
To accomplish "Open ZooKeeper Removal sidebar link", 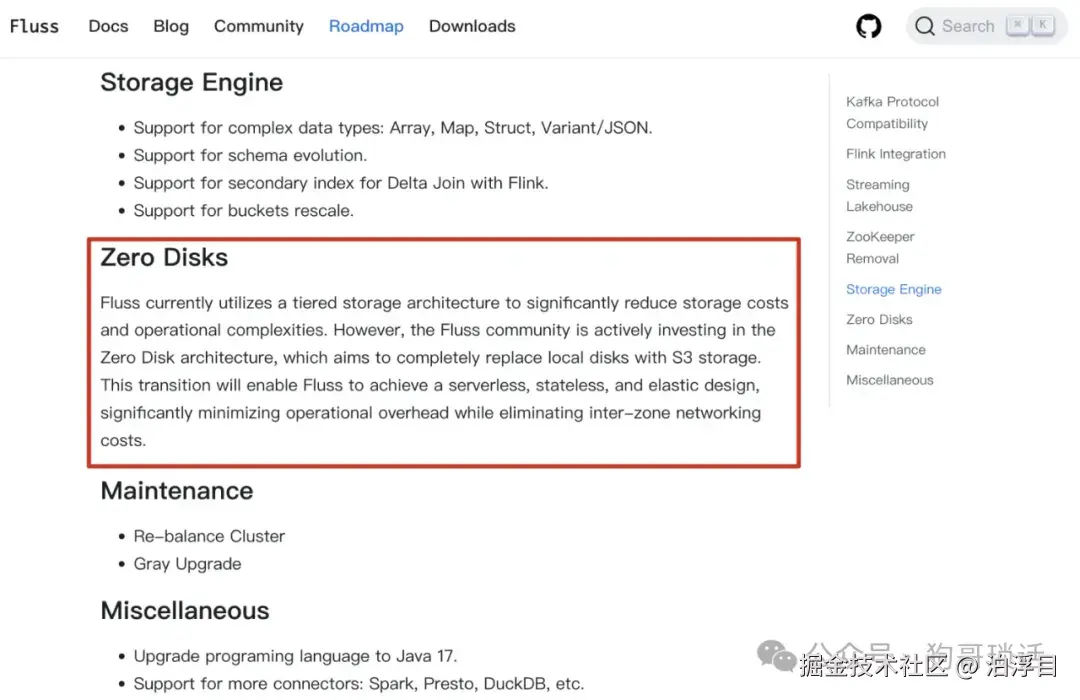I will pyautogui.click(x=880, y=247).
